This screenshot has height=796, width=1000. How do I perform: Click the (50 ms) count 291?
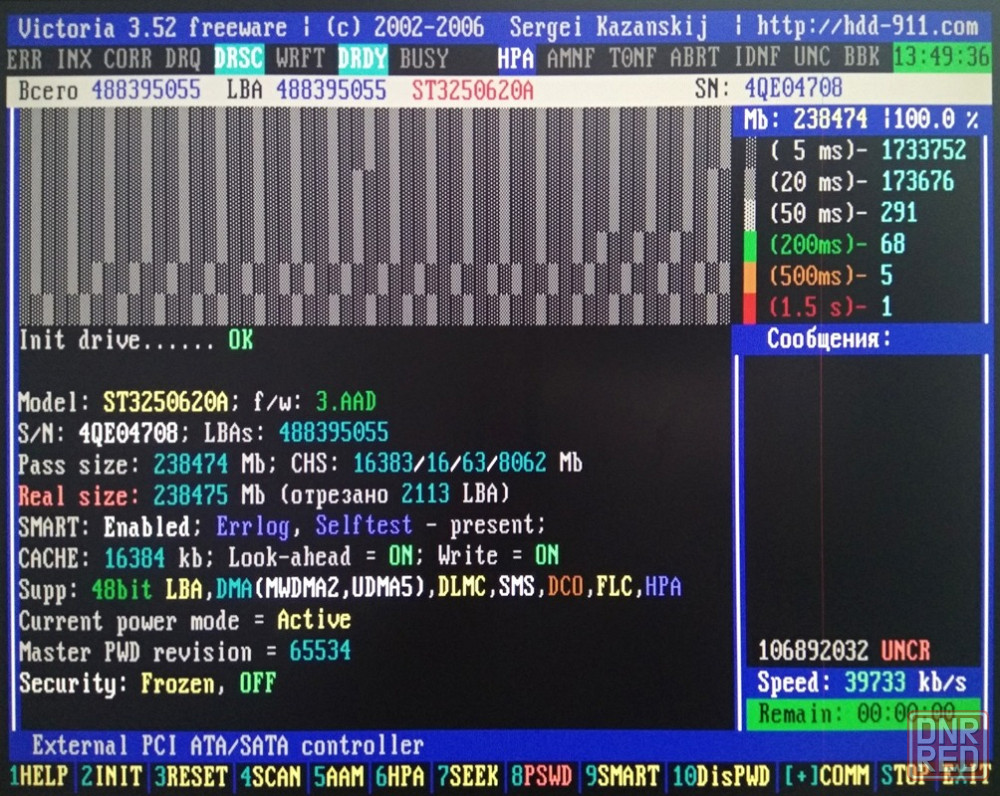(x=899, y=213)
